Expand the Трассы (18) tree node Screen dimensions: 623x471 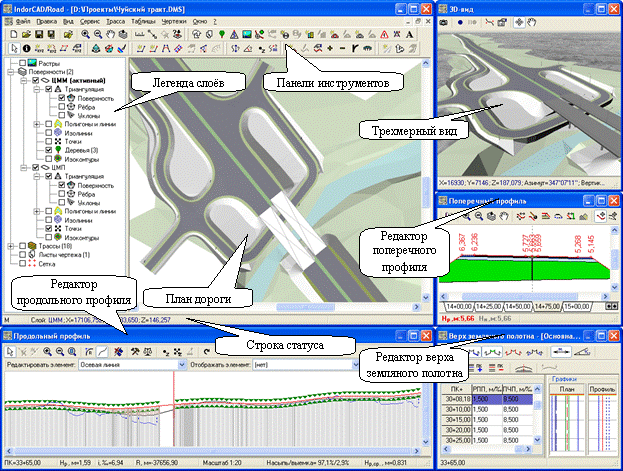(8, 245)
